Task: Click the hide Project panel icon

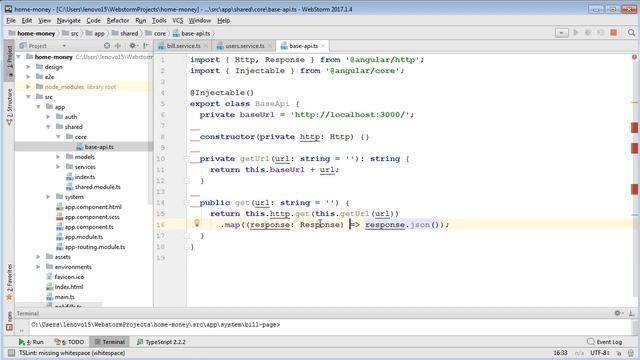Action: pyautogui.click(x=146, y=46)
